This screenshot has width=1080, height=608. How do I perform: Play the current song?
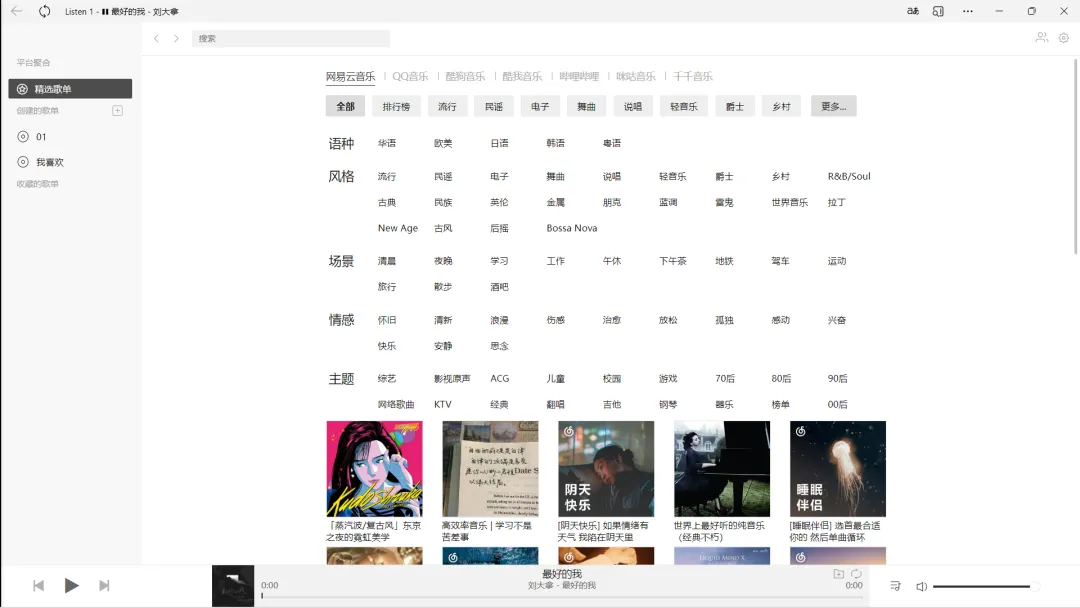(71, 585)
